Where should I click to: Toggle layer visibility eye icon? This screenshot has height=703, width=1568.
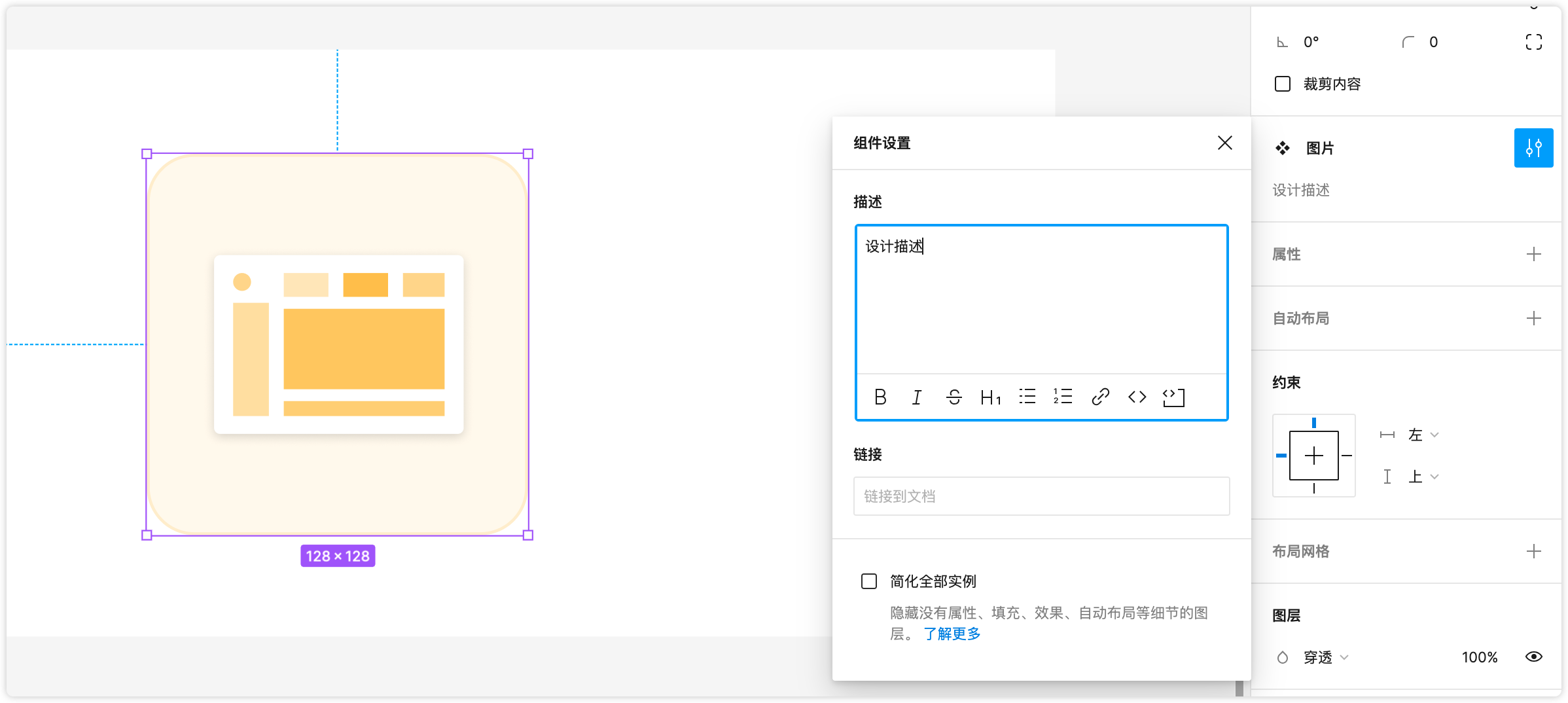click(1533, 657)
